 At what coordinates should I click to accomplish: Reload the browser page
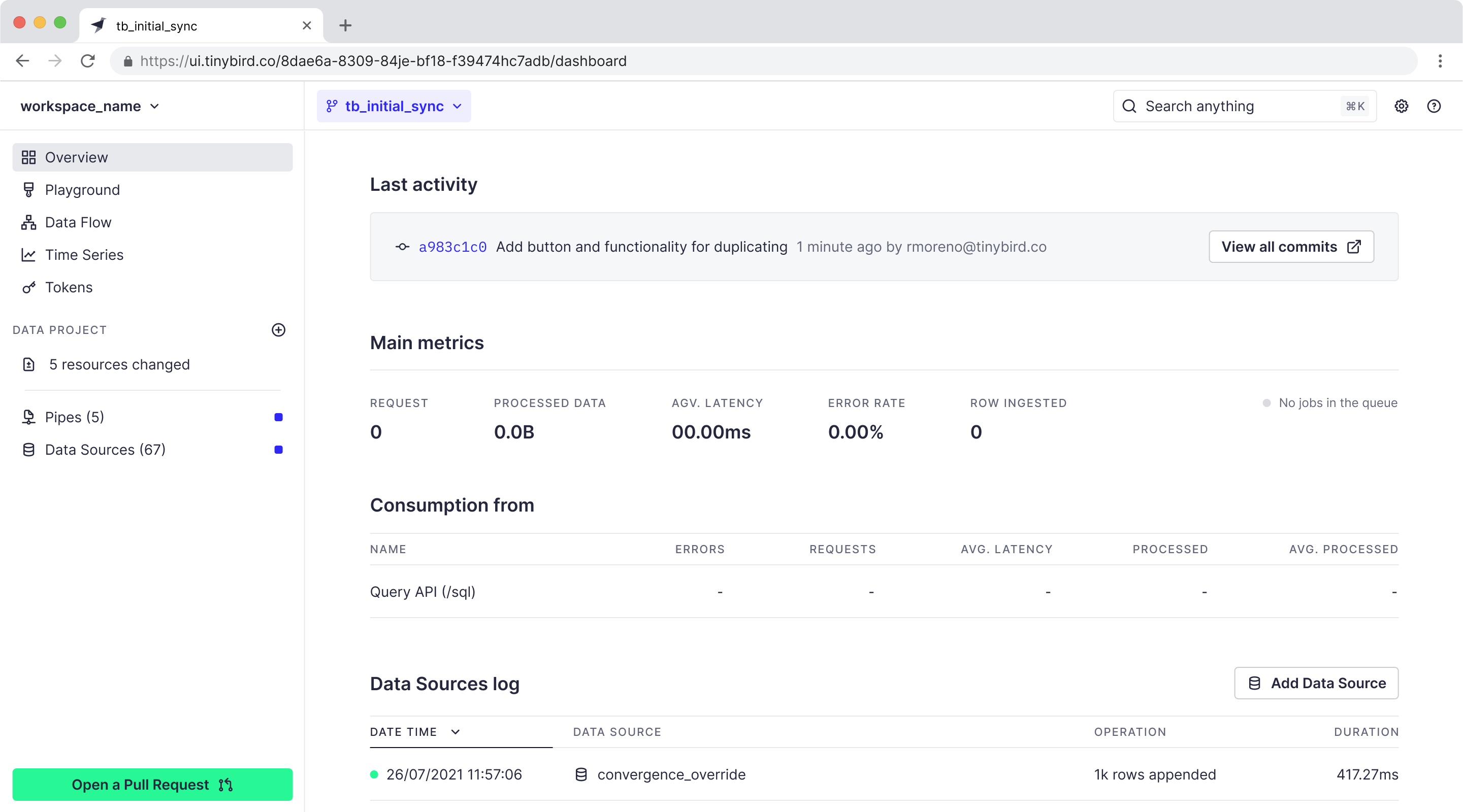[x=87, y=61]
